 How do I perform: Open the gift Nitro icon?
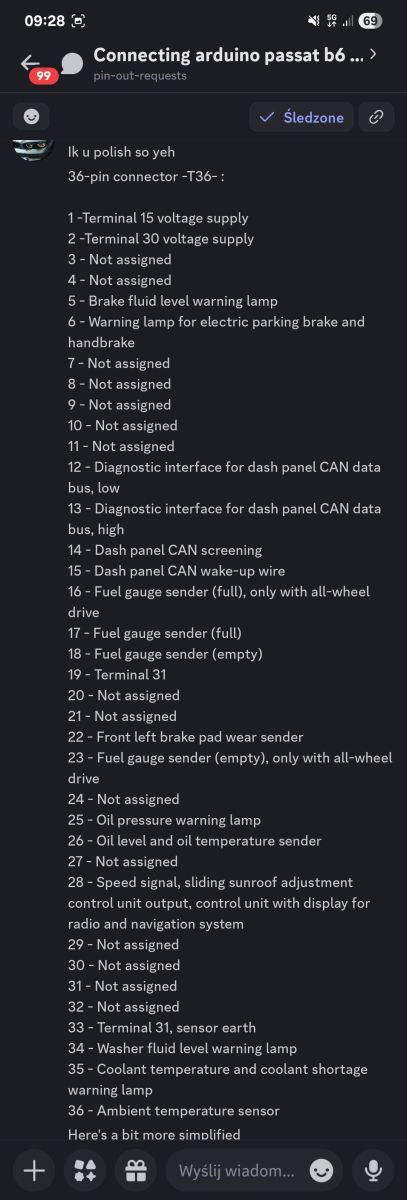coord(134,1170)
